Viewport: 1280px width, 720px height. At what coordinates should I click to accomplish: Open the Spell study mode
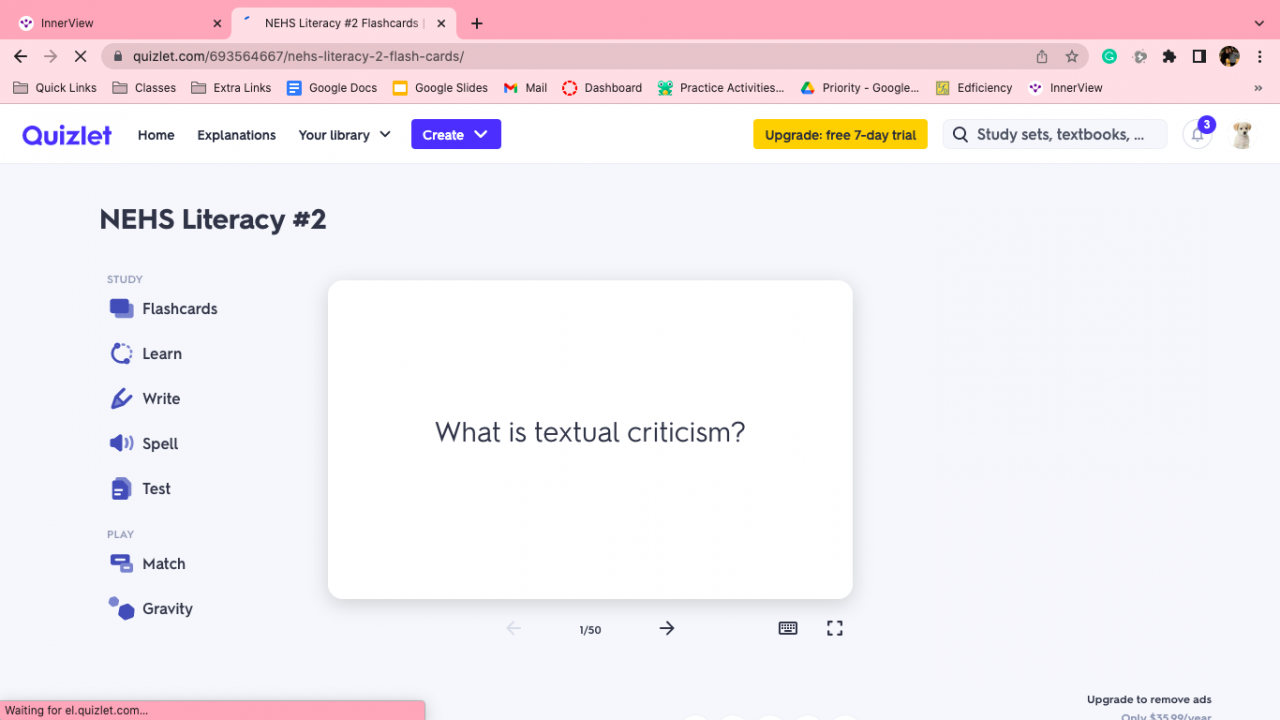(144, 444)
